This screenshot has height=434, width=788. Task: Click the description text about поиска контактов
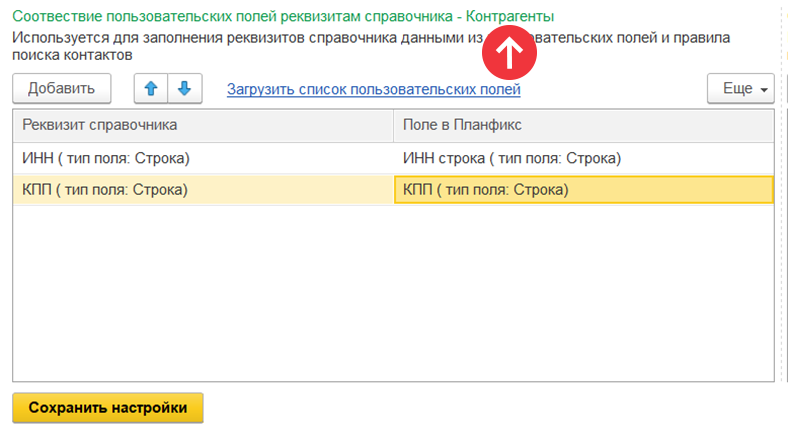click(x=72, y=55)
